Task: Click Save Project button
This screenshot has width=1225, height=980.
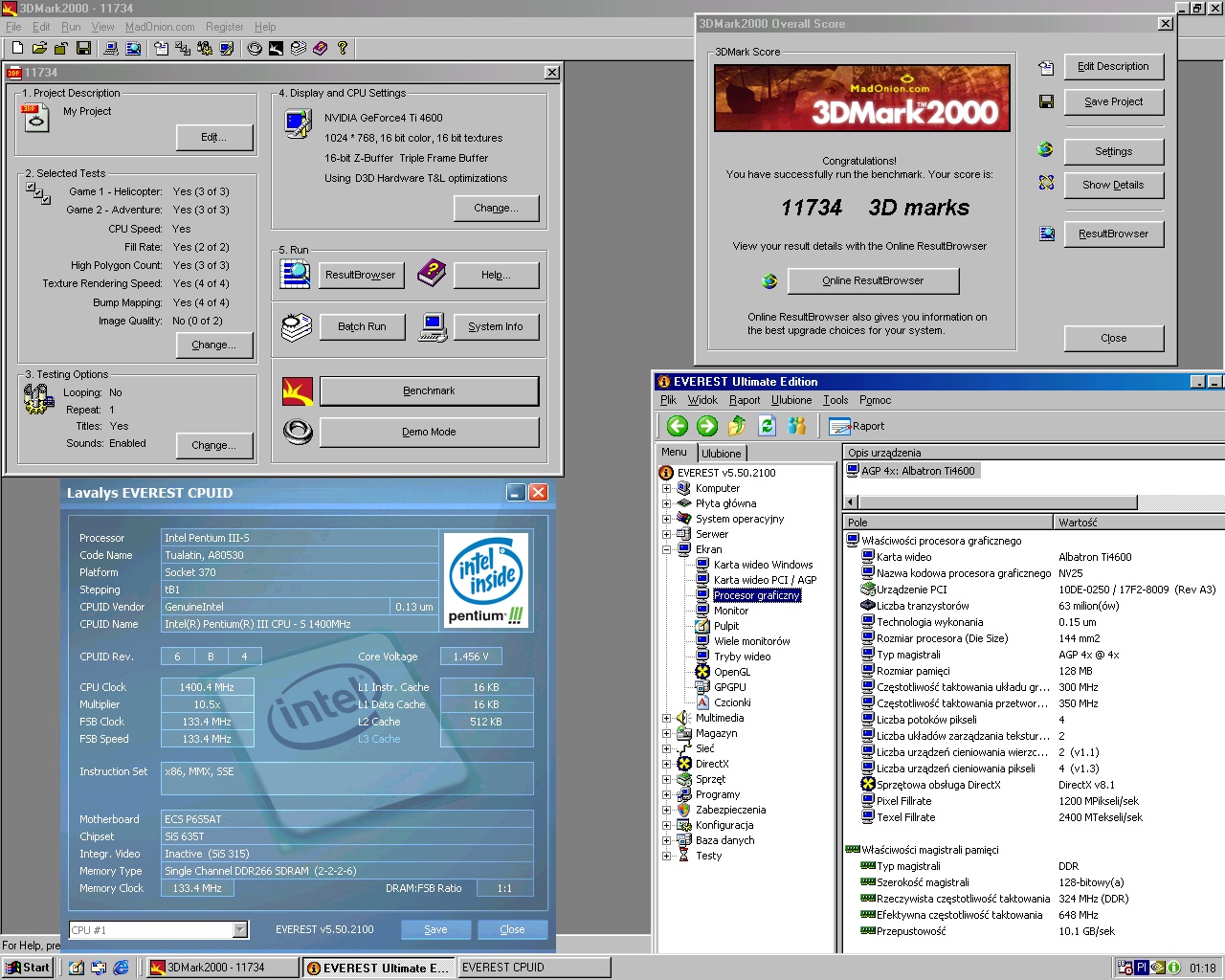Action: coord(1113,102)
